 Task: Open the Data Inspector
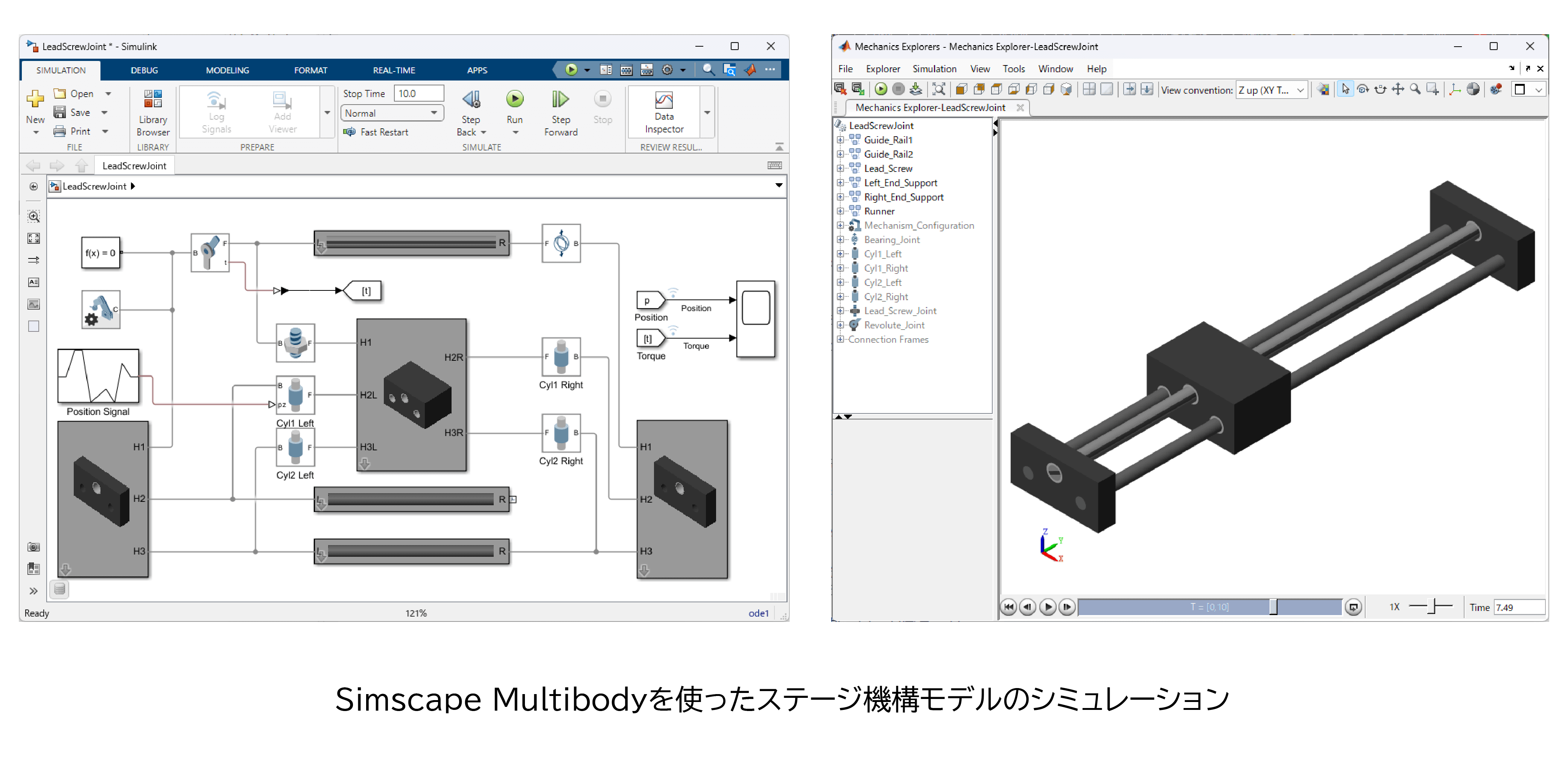pos(663,112)
